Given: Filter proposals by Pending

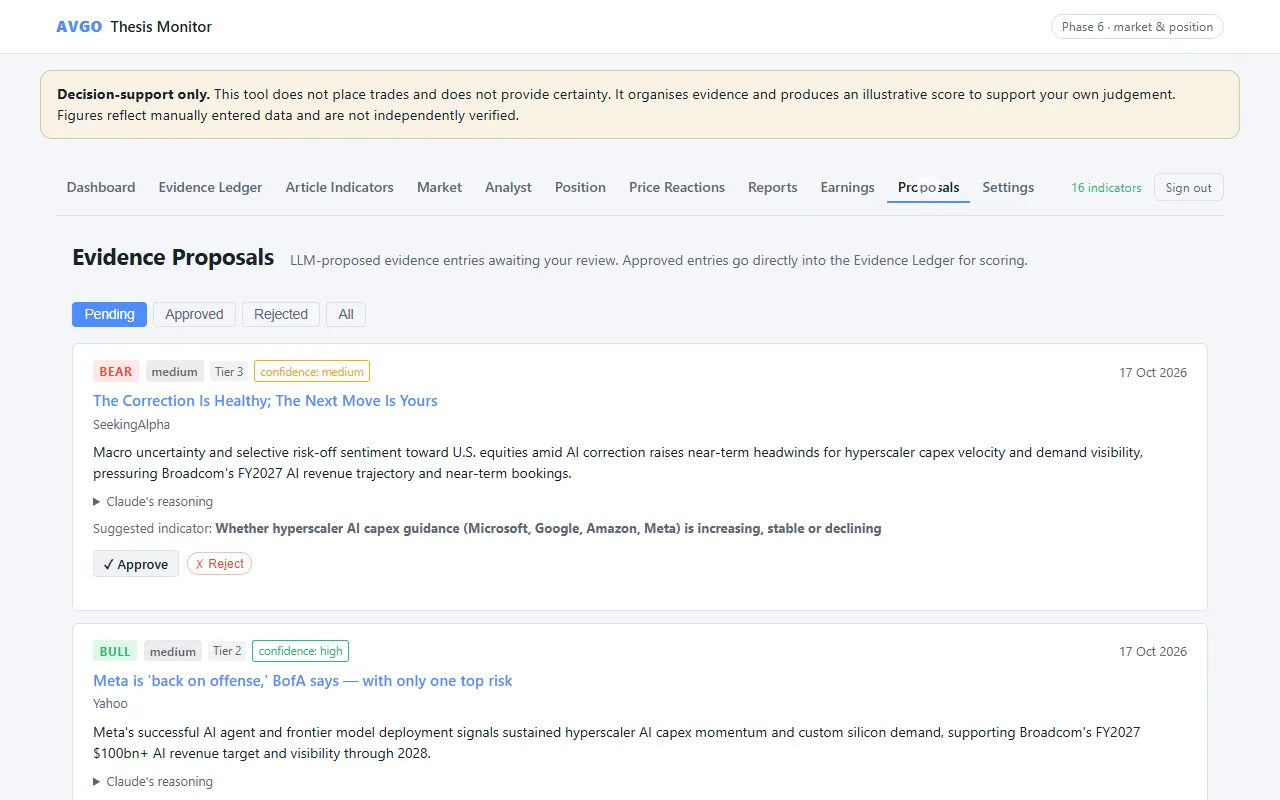Looking at the screenshot, I should coord(109,314).
